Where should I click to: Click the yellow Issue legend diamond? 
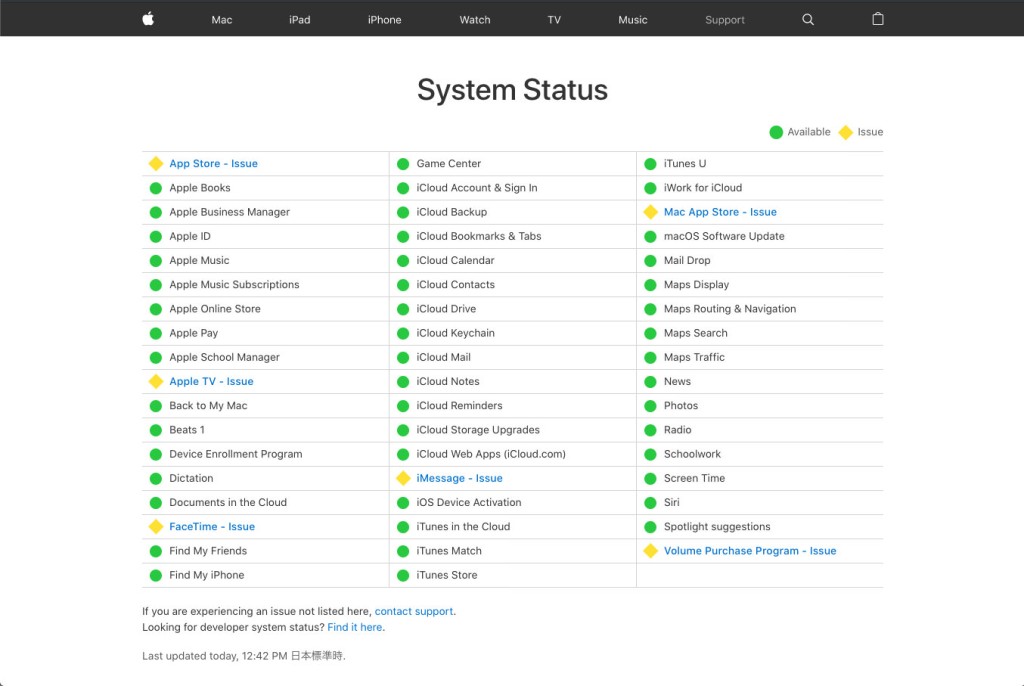pos(846,133)
